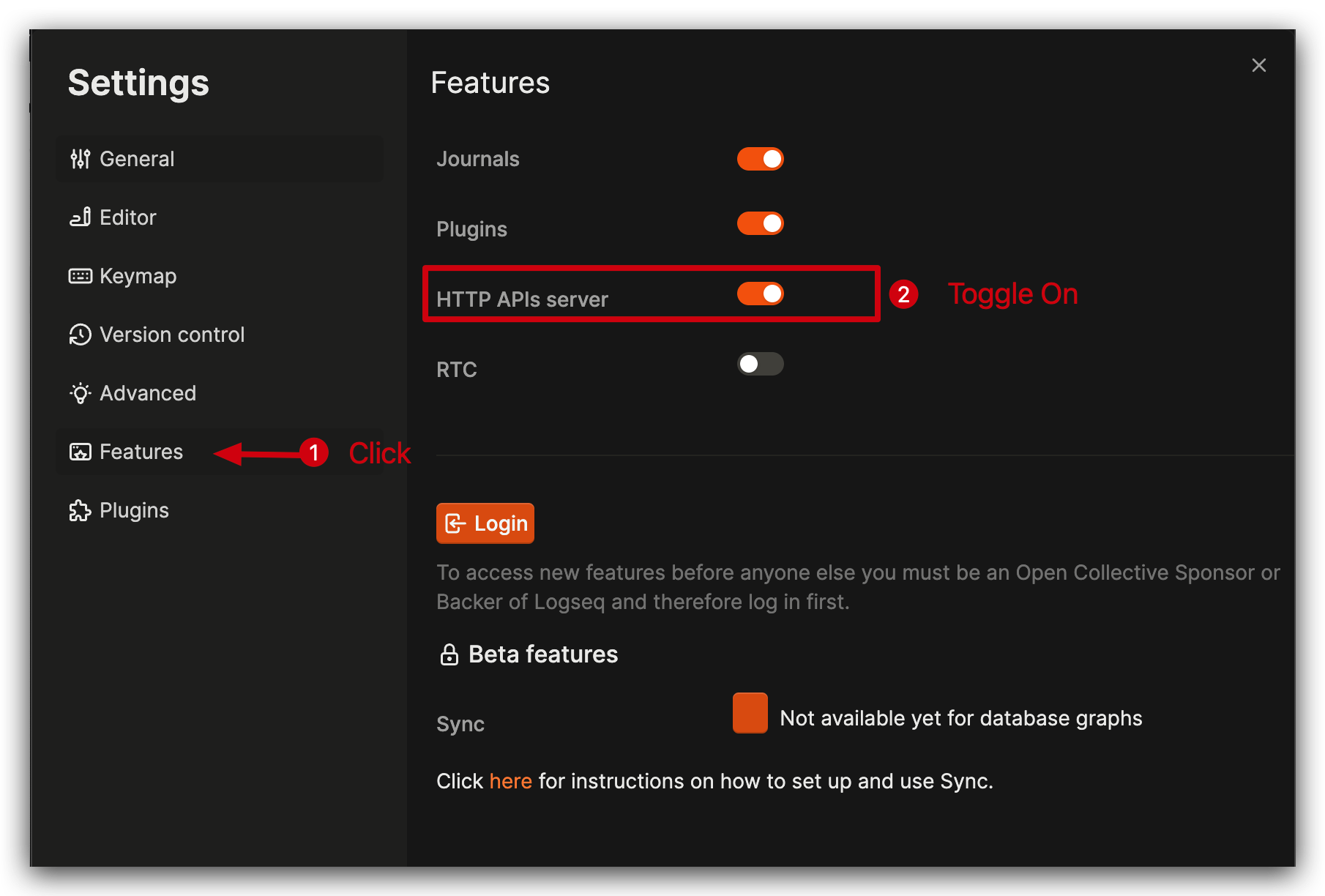
Task: Click the Editor pencil icon
Action: tap(81, 217)
